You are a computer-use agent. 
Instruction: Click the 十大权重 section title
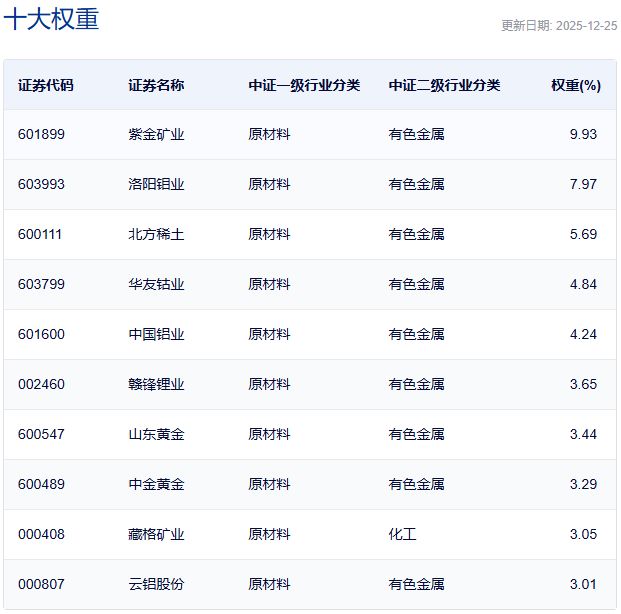[x=52, y=19]
